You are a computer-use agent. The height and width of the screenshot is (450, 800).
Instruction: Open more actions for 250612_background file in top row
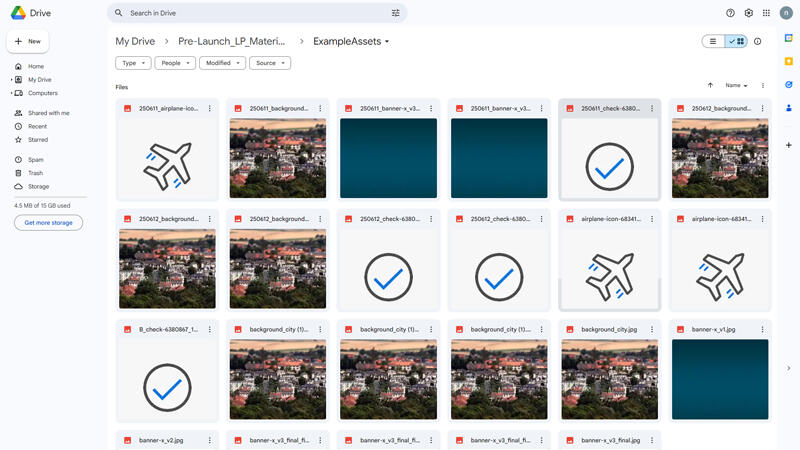click(763, 108)
